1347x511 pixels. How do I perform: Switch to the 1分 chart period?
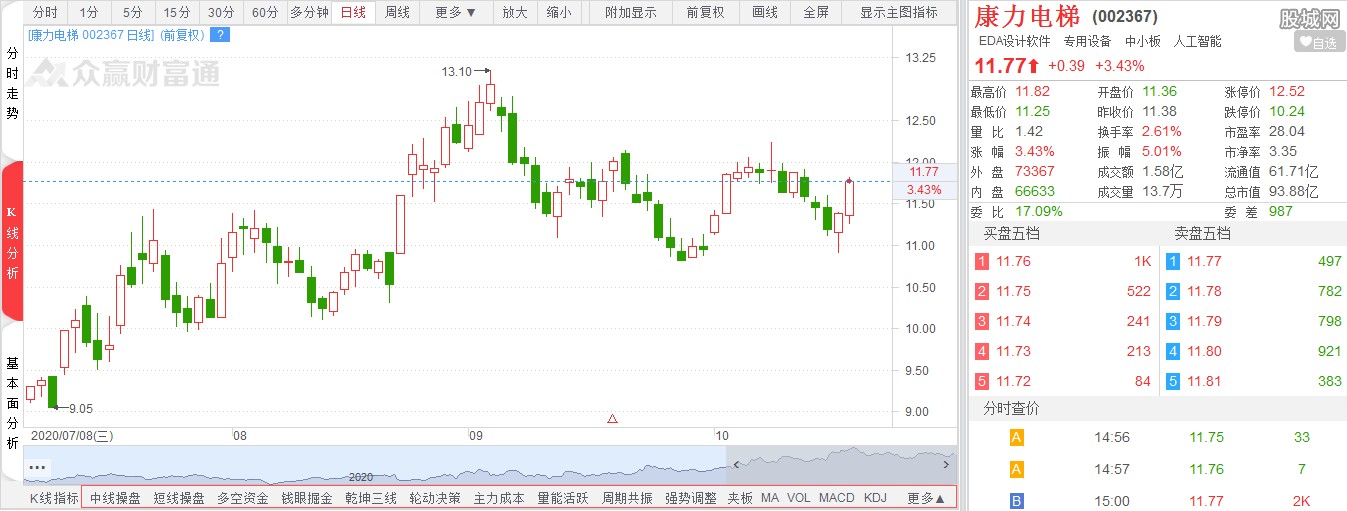89,13
